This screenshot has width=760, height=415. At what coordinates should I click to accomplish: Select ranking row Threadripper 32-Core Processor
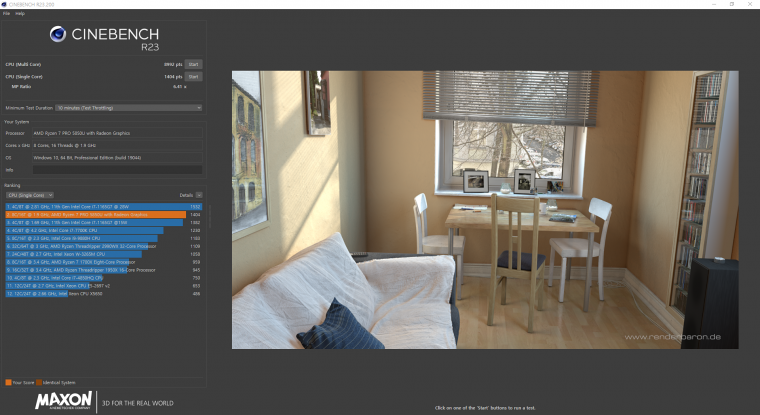[x=103, y=246]
